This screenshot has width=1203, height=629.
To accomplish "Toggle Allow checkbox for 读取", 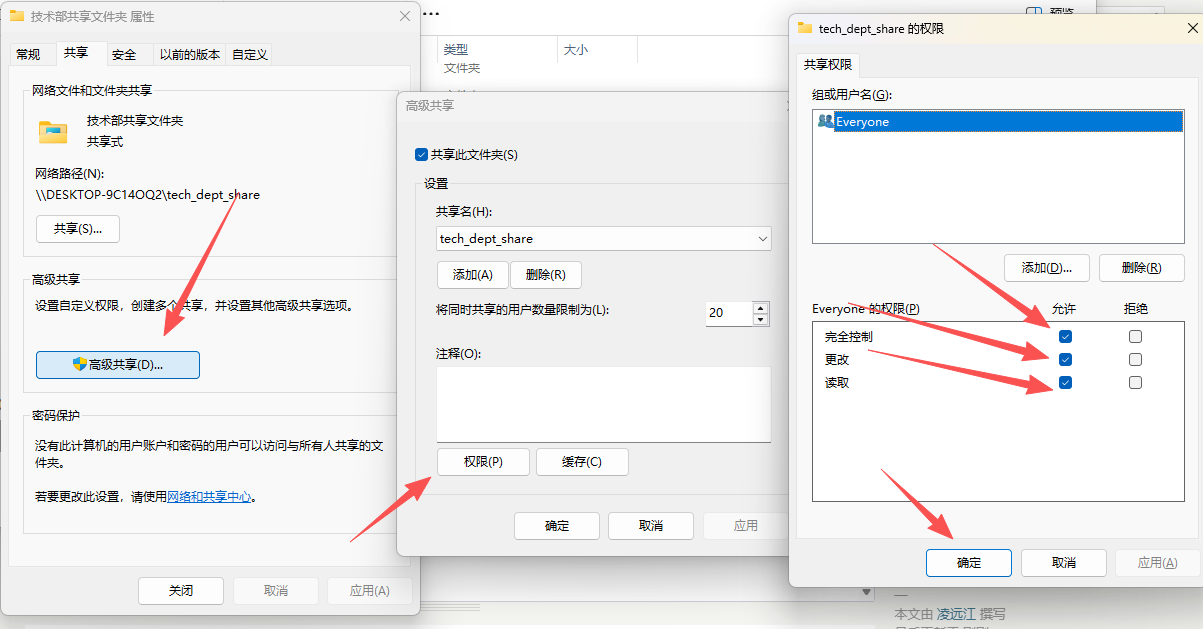I will click(x=1065, y=382).
